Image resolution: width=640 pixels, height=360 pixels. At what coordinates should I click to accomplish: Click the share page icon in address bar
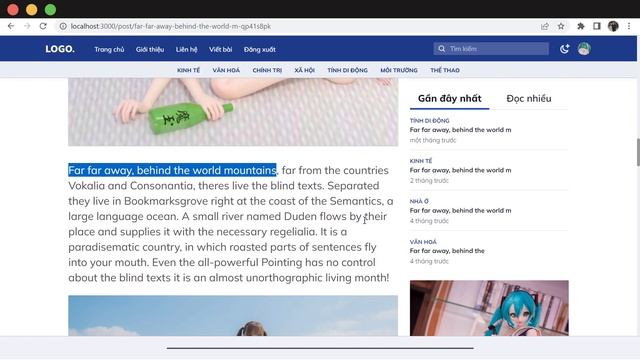(544, 26)
